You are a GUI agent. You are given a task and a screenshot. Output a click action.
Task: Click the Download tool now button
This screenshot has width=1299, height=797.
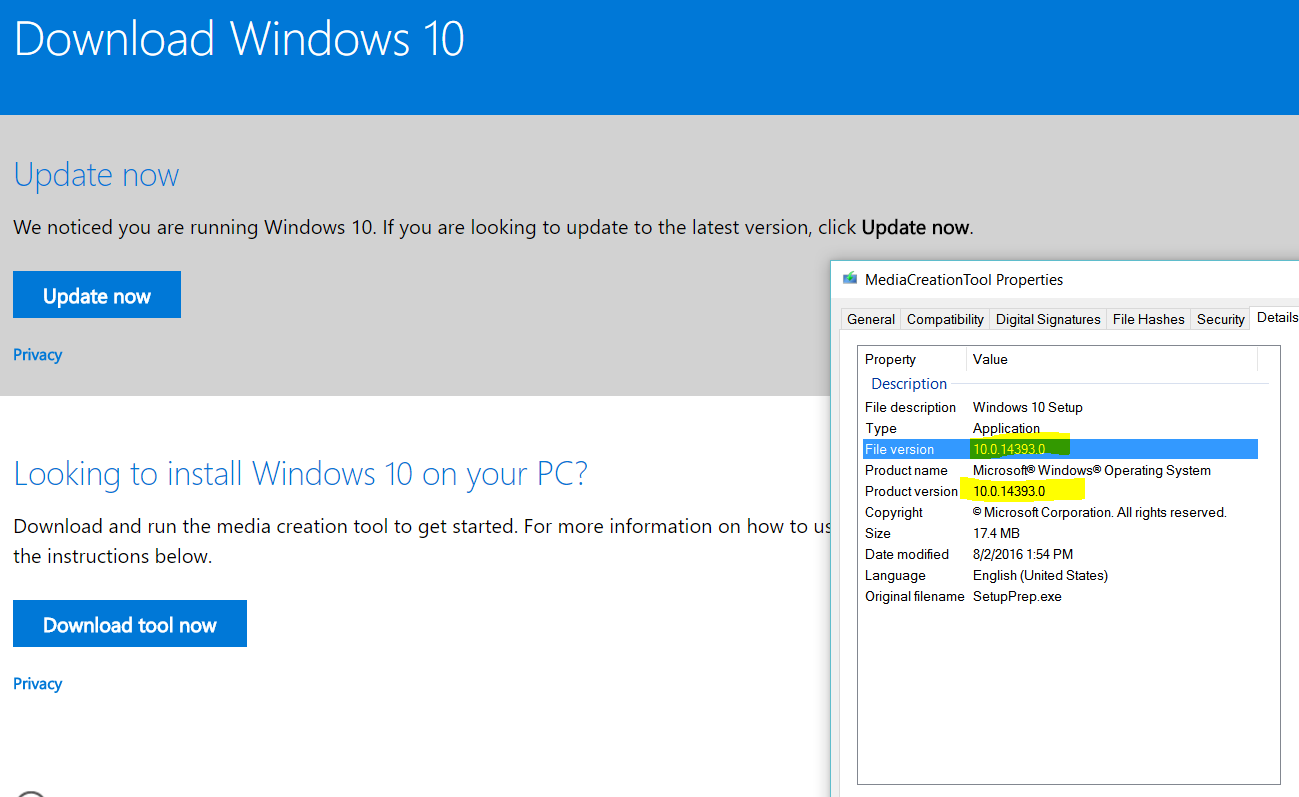(x=130, y=624)
